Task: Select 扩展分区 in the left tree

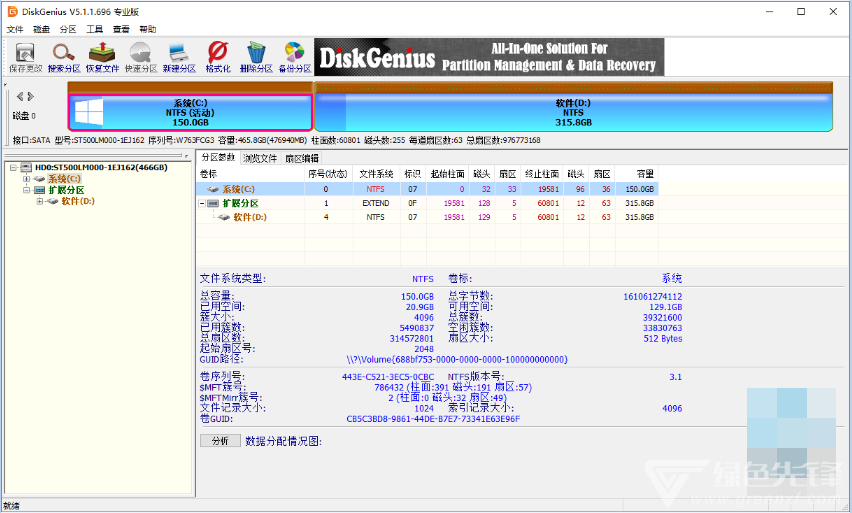Action: 66,190
